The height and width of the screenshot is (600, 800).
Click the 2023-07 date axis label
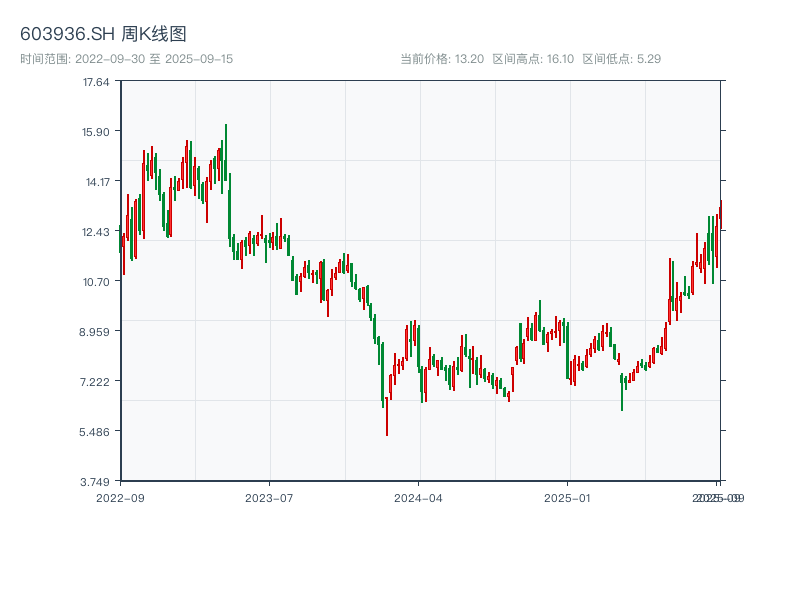coord(270,497)
